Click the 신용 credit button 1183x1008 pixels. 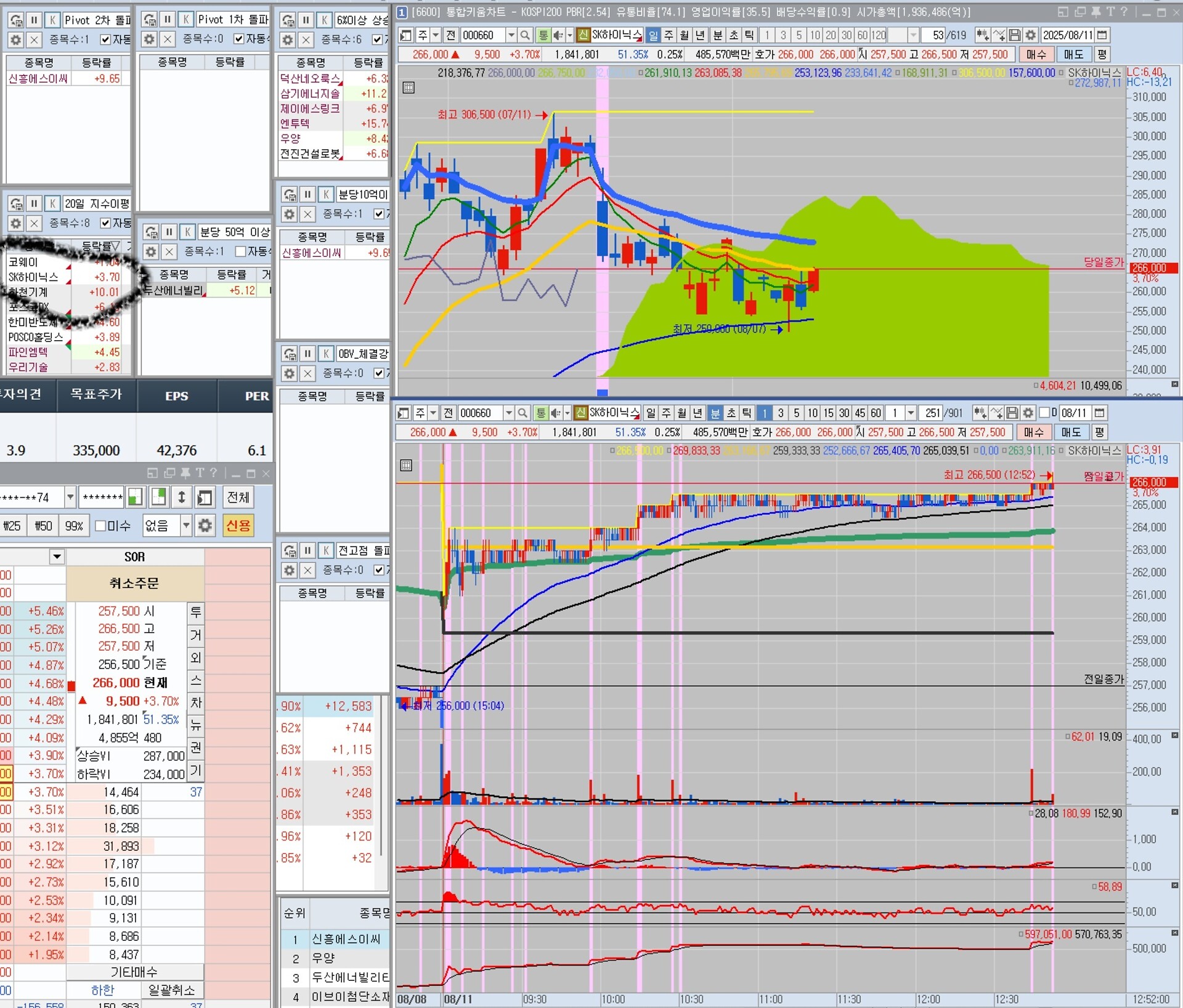pyautogui.click(x=238, y=526)
